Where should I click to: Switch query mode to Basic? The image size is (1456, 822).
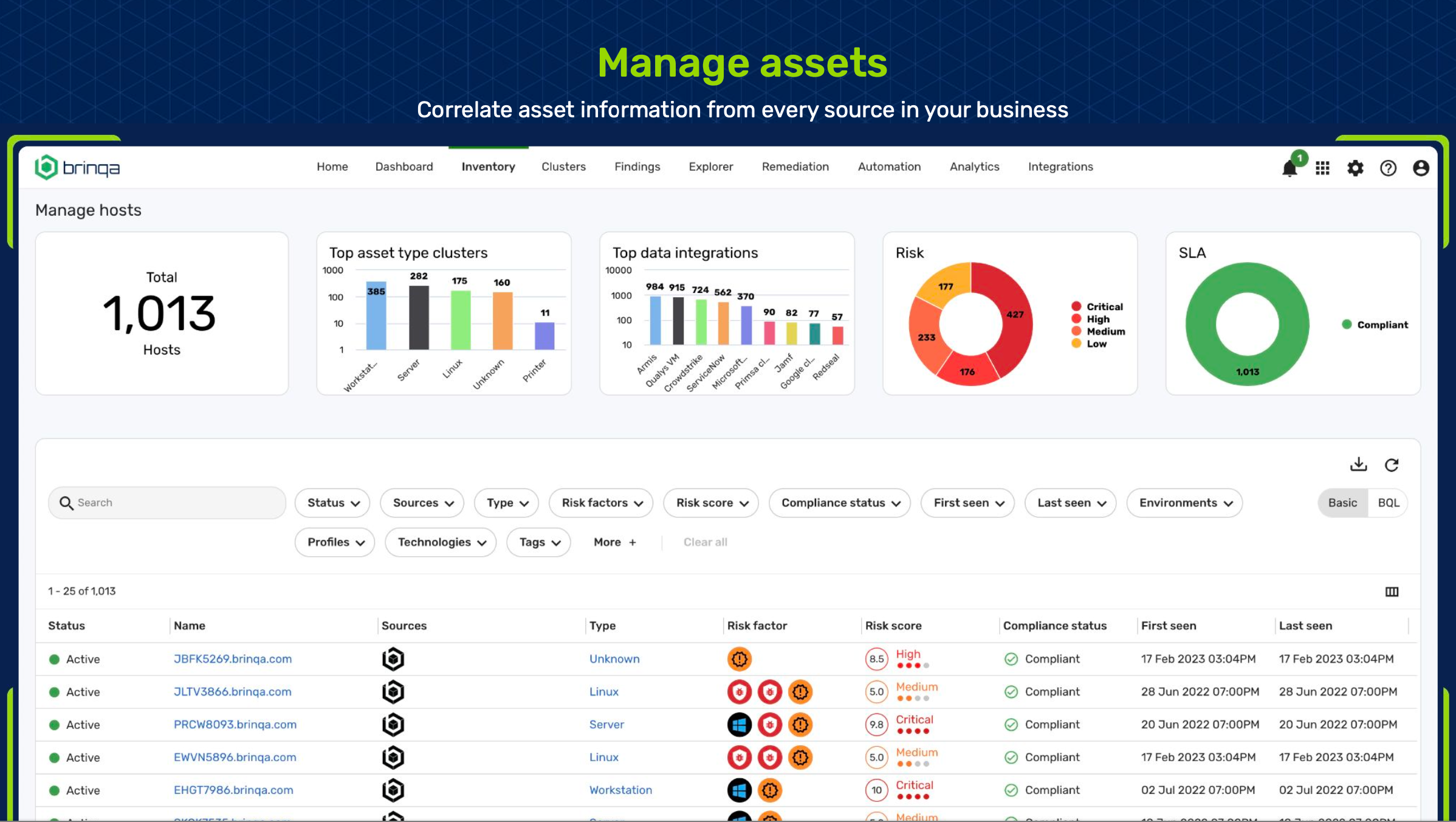tap(1342, 503)
